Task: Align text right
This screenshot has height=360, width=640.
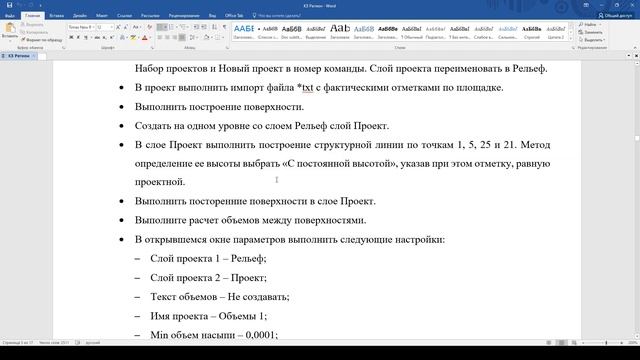Action: coord(175,38)
